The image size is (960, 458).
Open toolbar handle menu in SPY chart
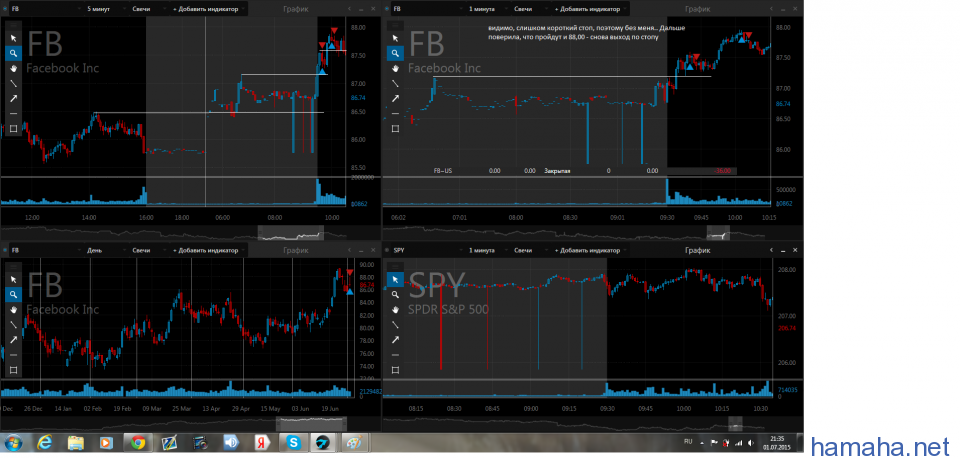pyautogui.click(x=395, y=266)
